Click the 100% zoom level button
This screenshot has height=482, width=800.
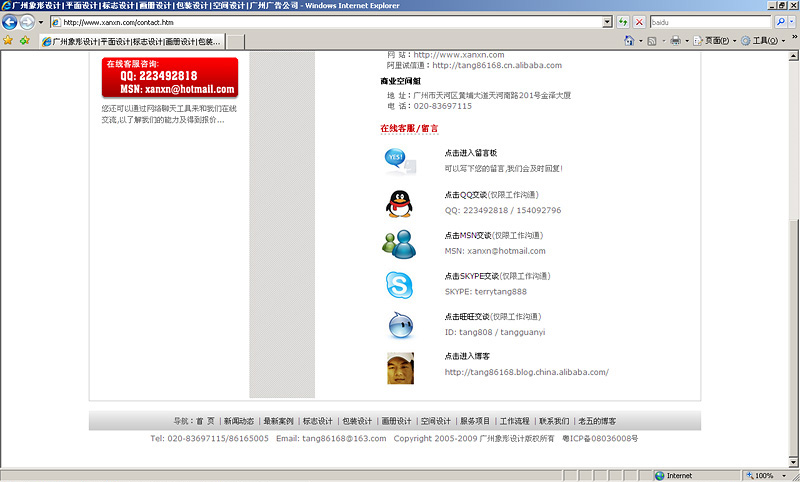click(x=760, y=475)
